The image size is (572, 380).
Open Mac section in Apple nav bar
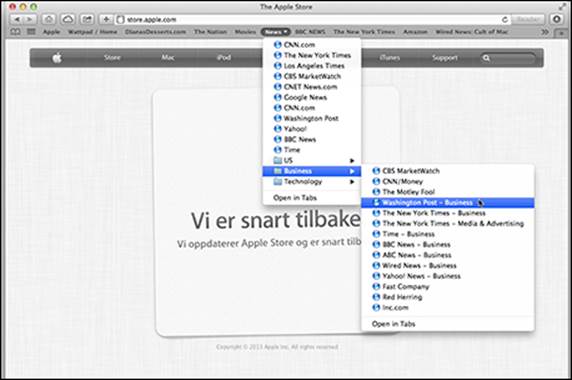coord(168,58)
